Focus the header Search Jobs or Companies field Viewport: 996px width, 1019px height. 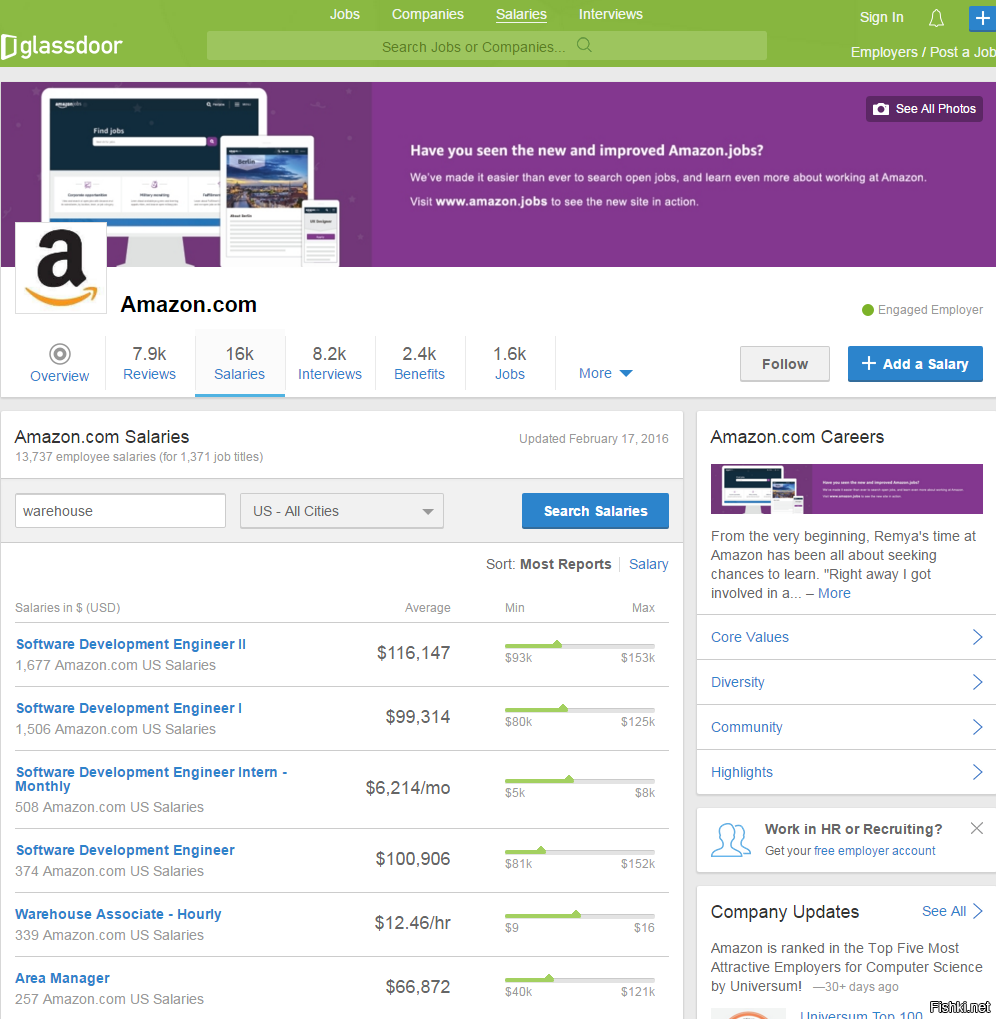487,46
